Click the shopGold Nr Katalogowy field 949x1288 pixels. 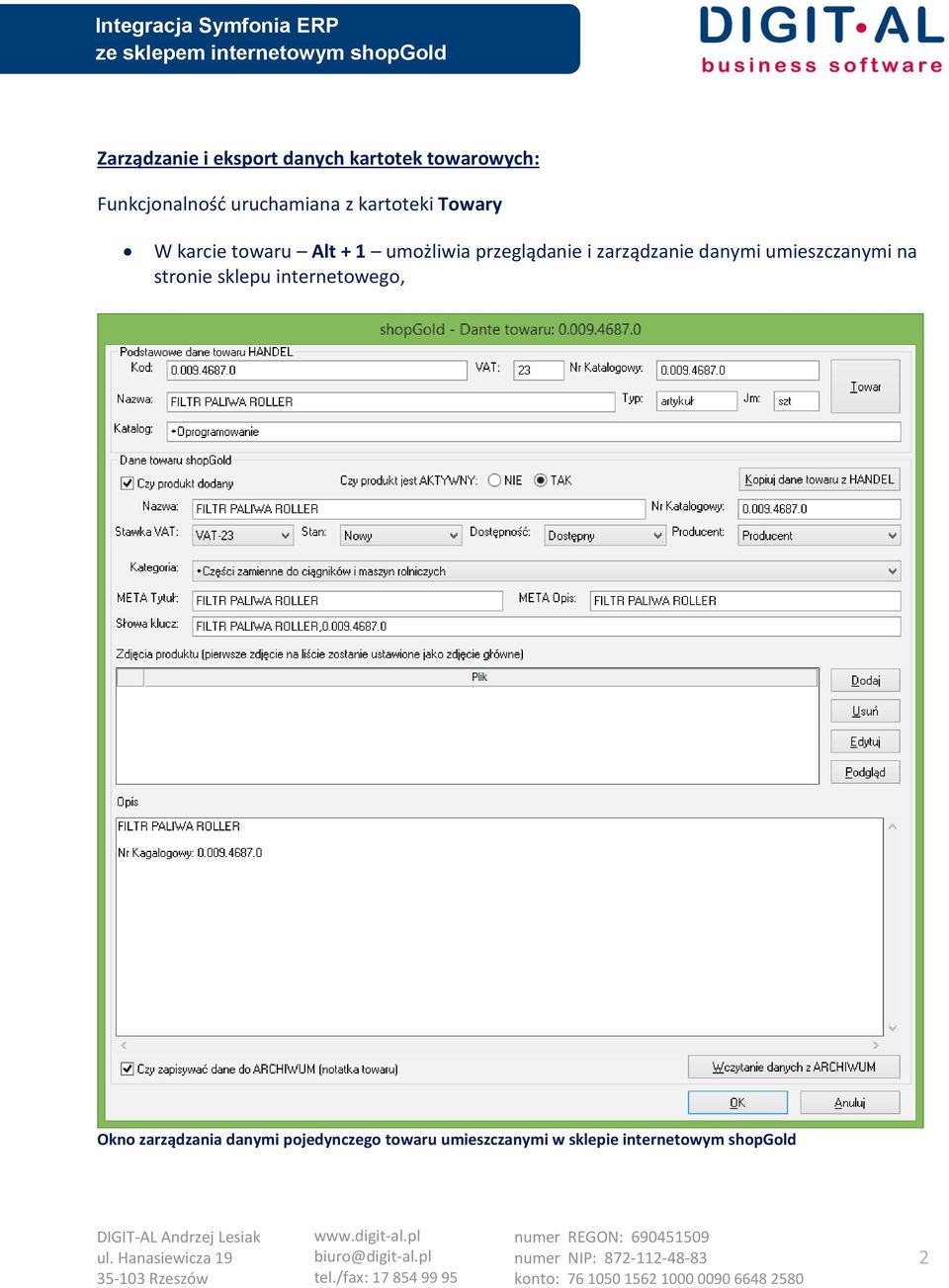[820, 508]
